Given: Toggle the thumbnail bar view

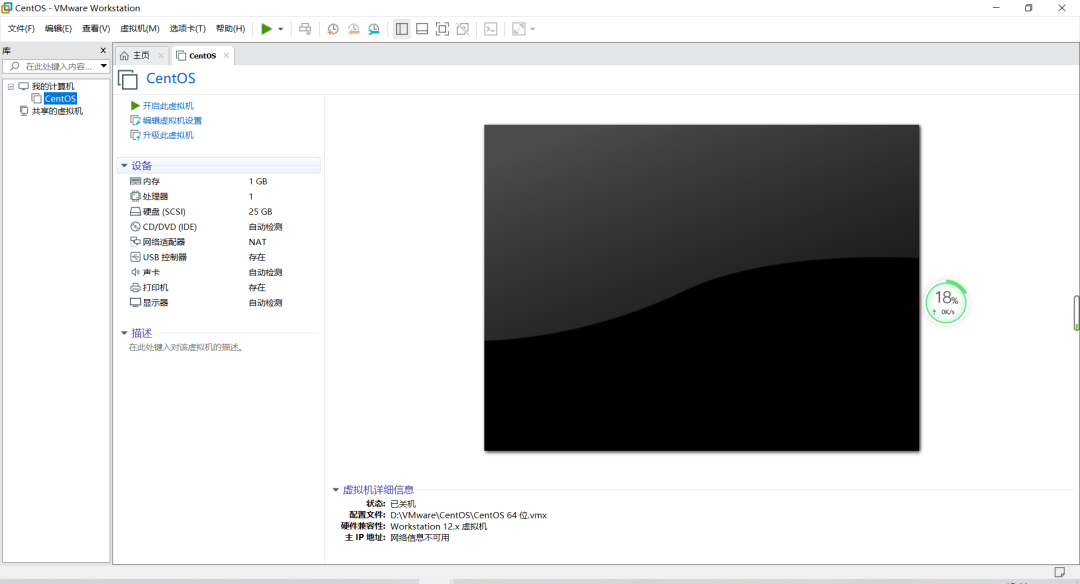Looking at the screenshot, I should [x=421, y=29].
